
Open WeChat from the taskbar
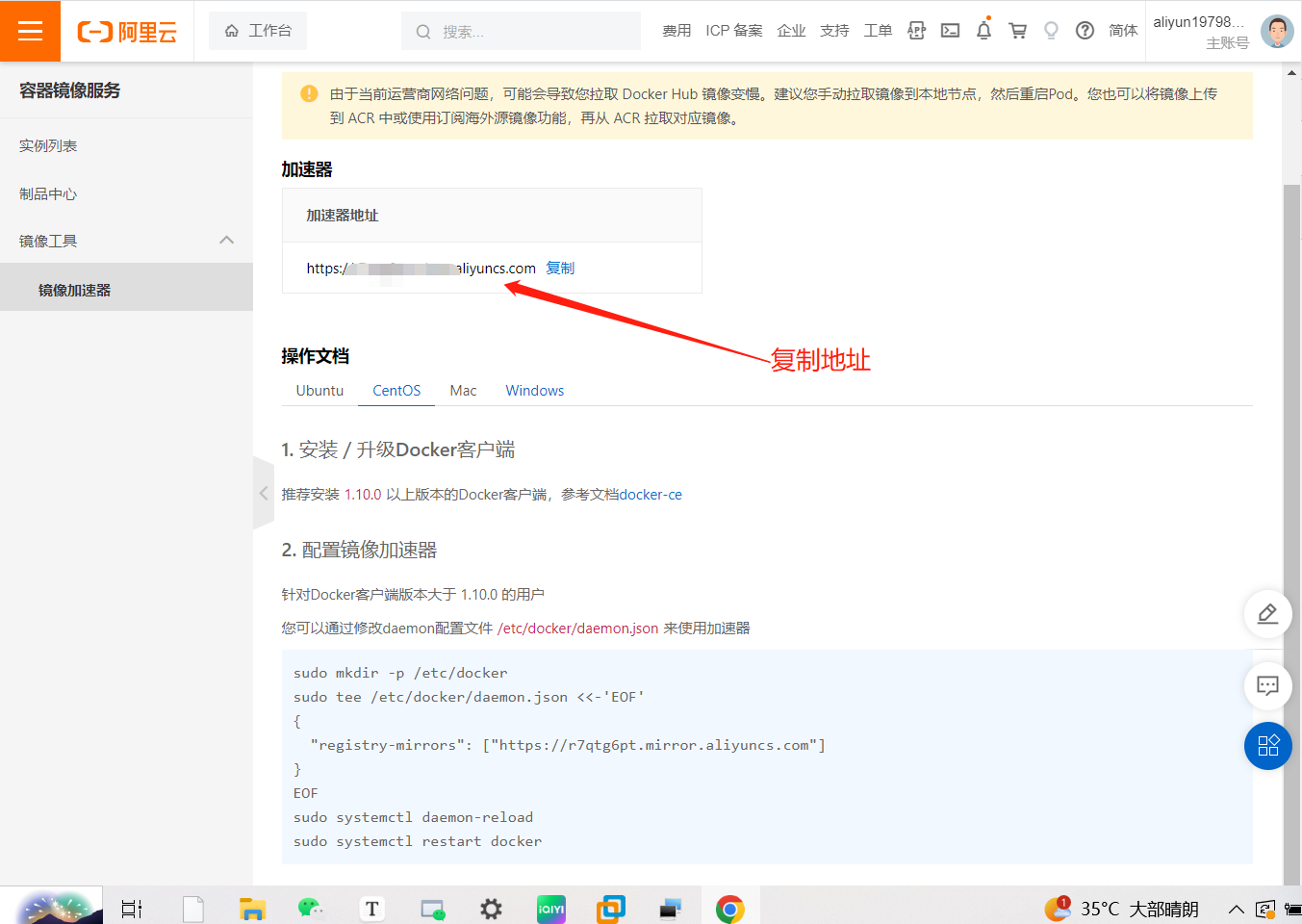(x=311, y=908)
